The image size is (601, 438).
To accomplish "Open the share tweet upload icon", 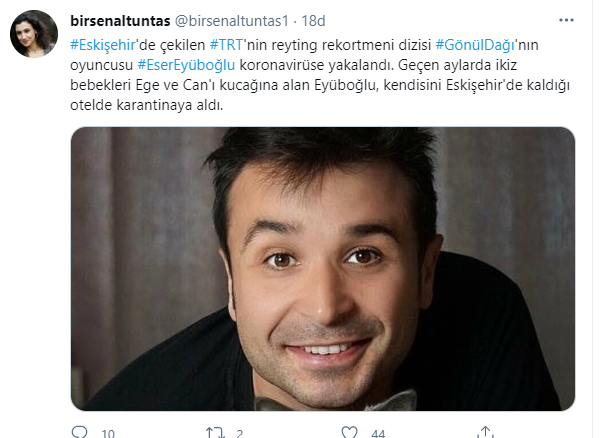I will 485,432.
